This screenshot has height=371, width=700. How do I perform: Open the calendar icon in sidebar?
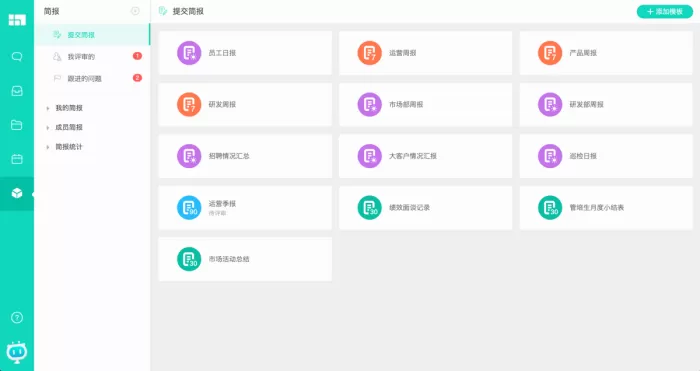17,159
